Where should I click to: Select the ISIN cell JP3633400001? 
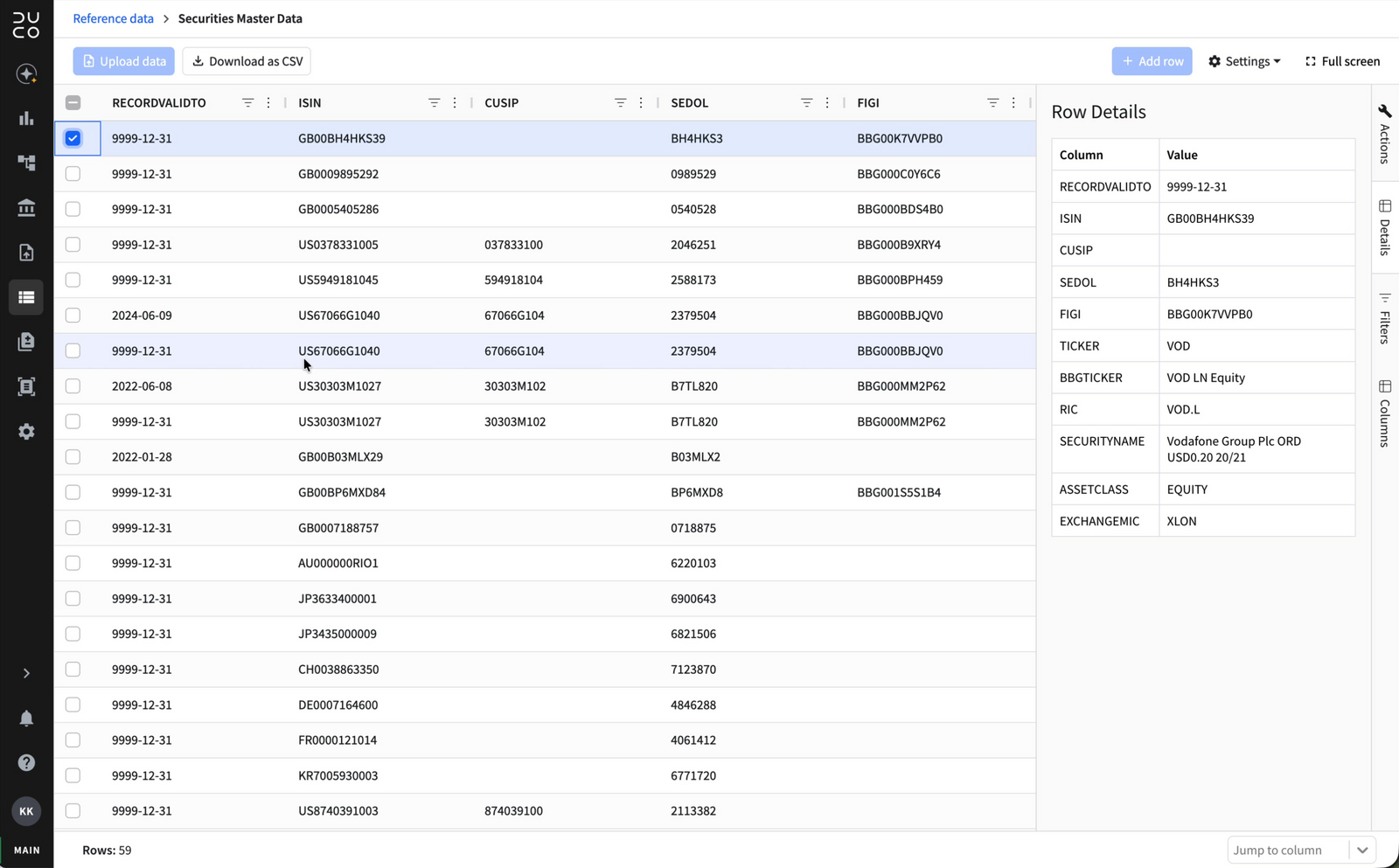pos(338,599)
